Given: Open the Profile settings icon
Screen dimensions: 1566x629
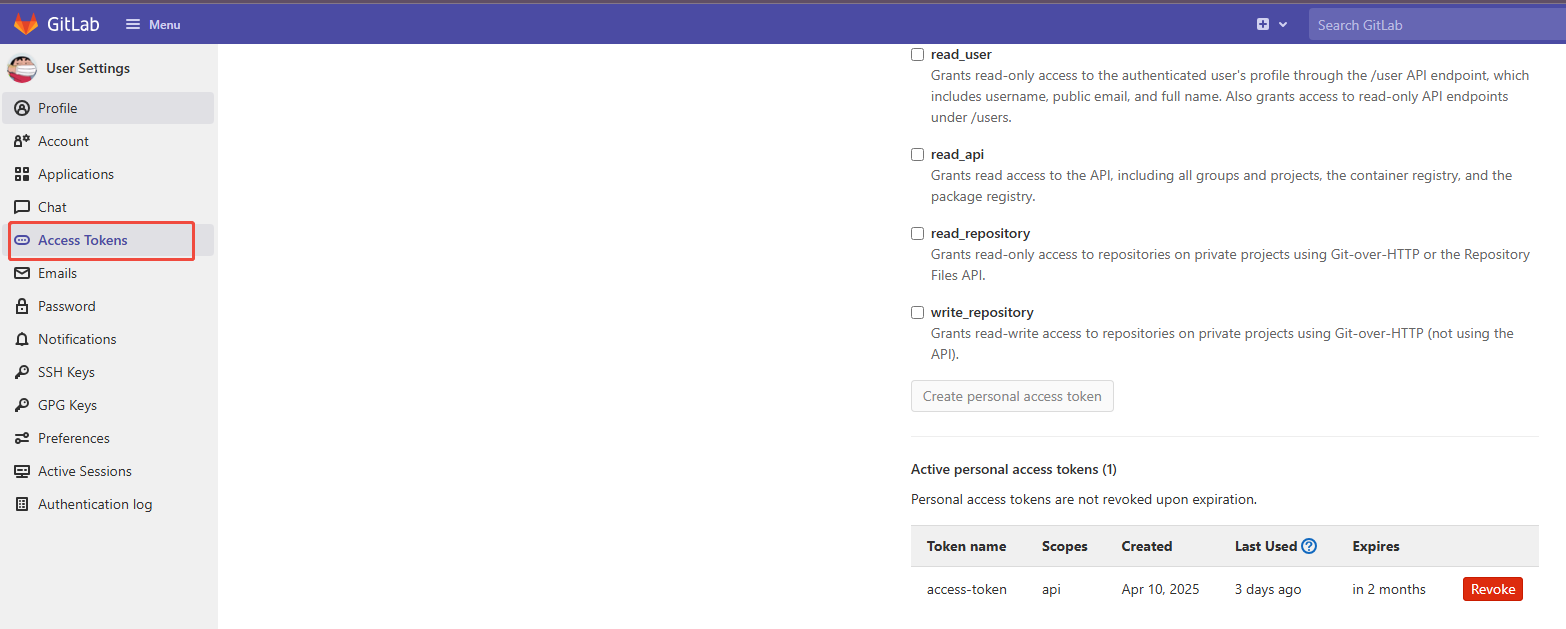Looking at the screenshot, I should [22, 107].
